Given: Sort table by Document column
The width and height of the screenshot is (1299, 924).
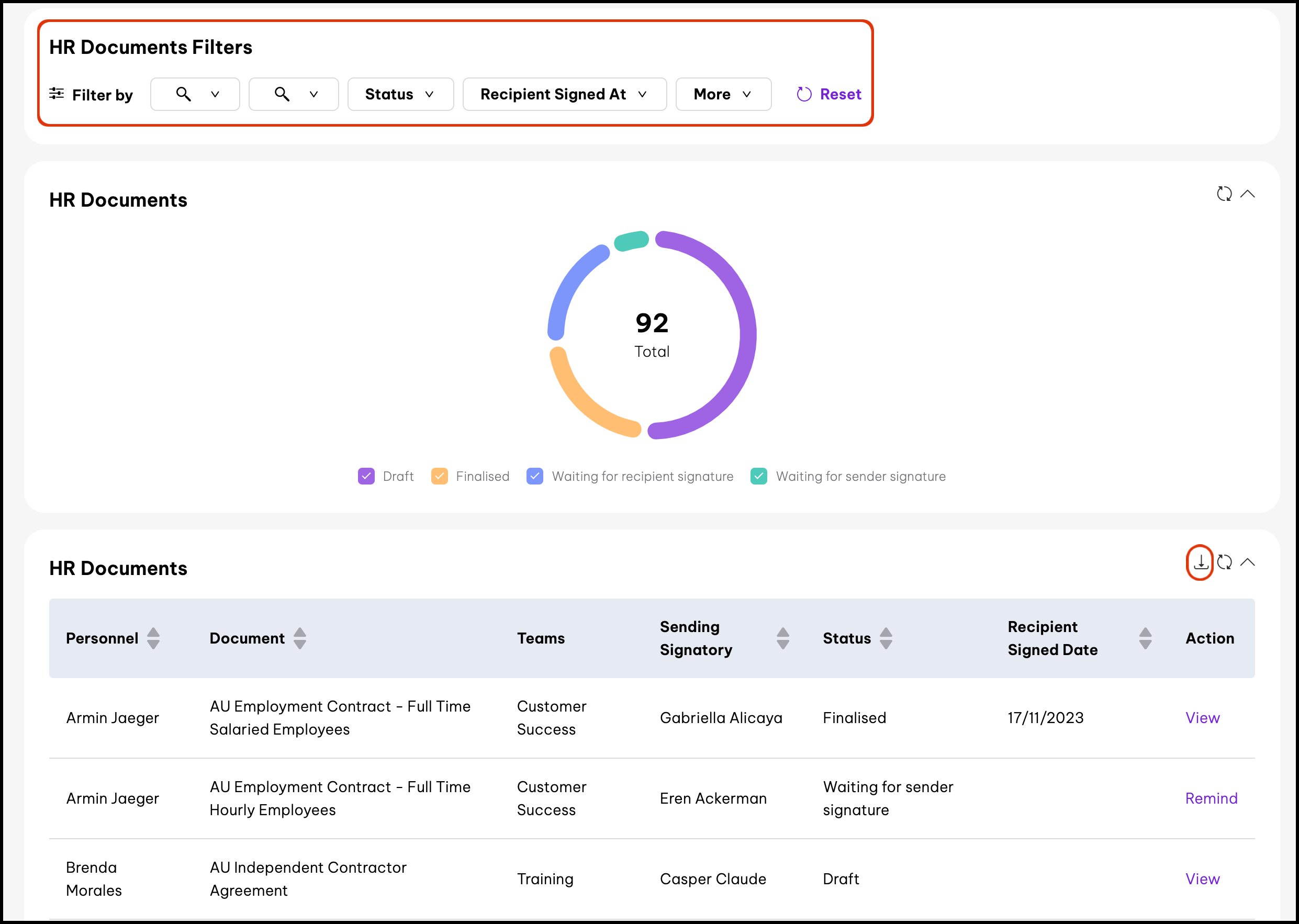Looking at the screenshot, I should (300, 638).
